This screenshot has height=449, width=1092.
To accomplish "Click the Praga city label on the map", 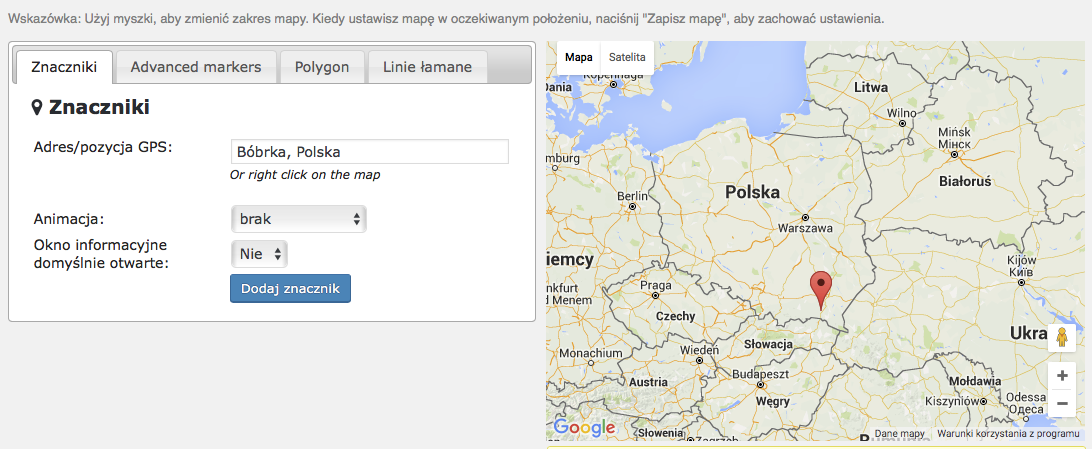I will (x=655, y=285).
